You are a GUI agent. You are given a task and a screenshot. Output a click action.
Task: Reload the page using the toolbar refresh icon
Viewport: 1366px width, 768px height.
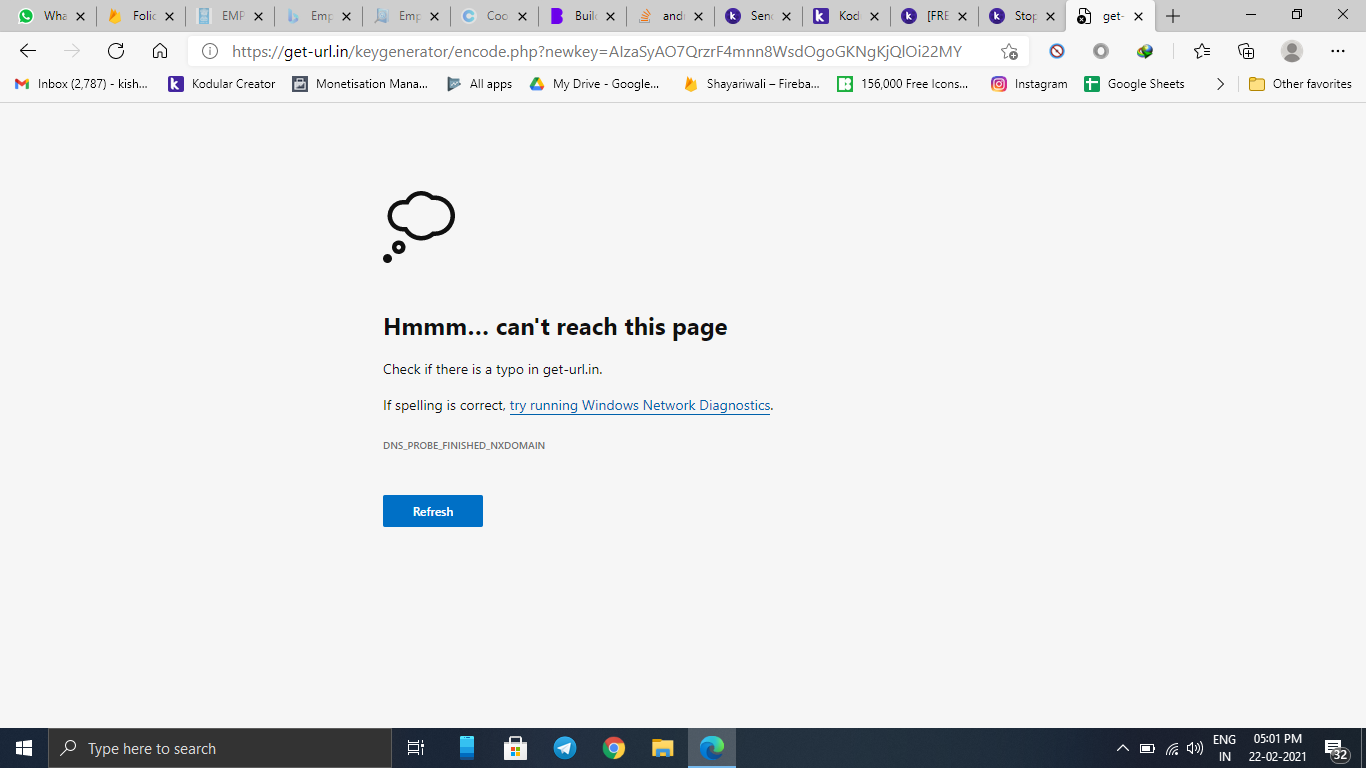[116, 51]
